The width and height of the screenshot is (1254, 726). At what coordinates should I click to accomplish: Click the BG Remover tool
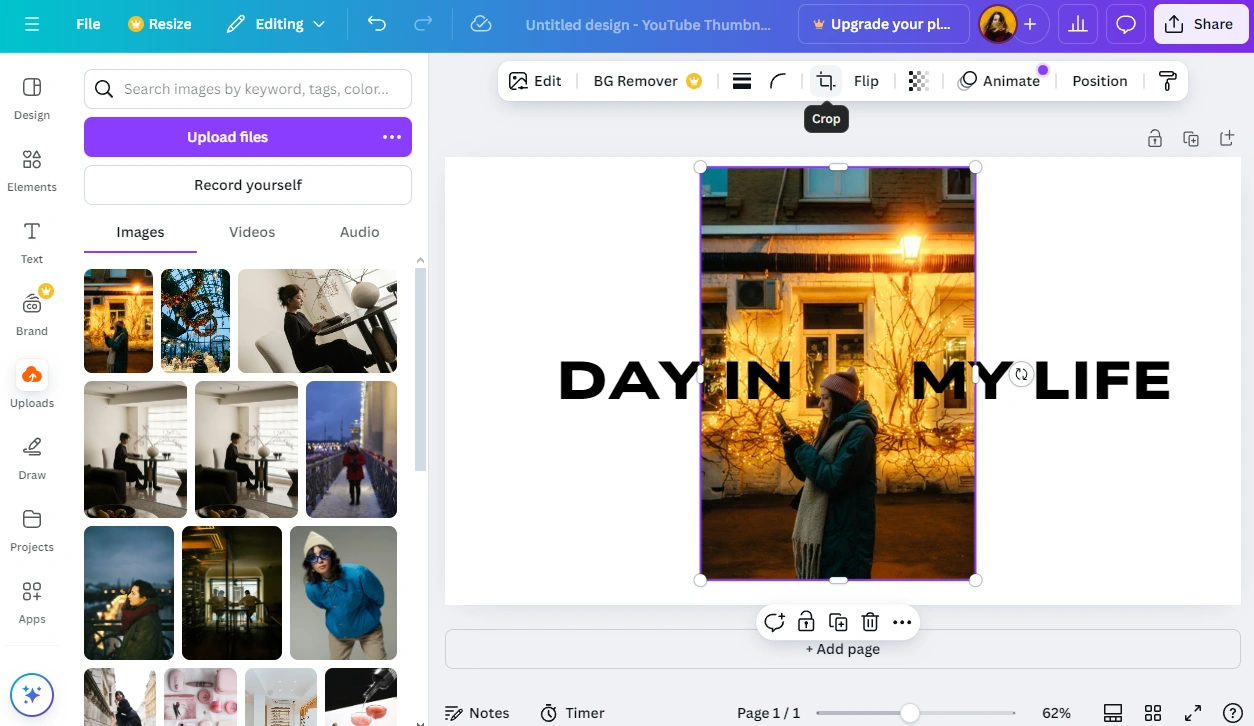[647, 81]
